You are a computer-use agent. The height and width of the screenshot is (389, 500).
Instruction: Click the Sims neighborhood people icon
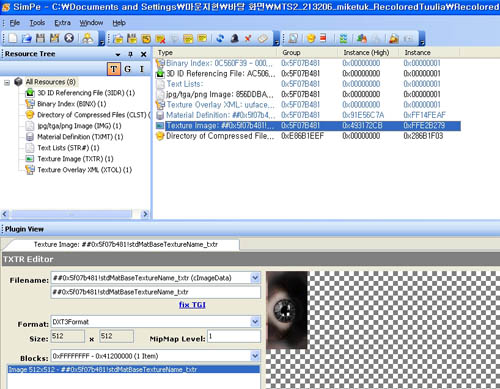(x=88, y=38)
